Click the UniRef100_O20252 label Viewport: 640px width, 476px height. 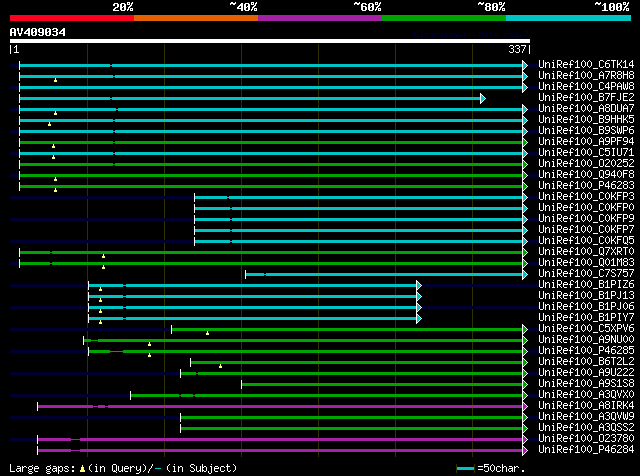click(586, 164)
